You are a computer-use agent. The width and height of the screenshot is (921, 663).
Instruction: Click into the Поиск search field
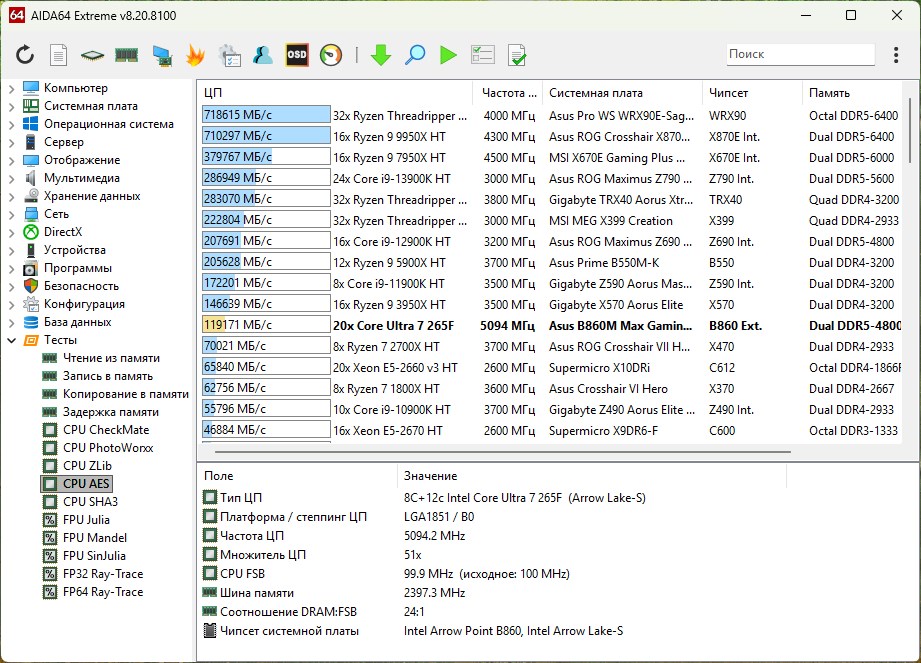(798, 54)
